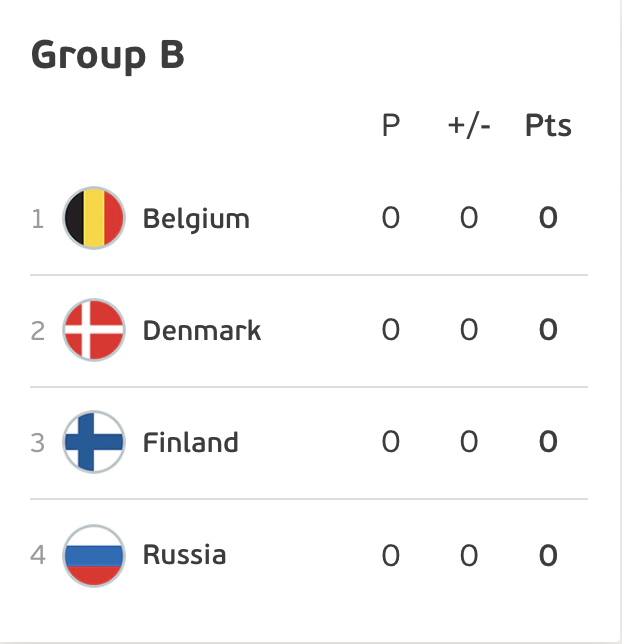Viewport: 622px width, 644px height.
Task: Click rank number 4 beside Russia
Action: pyautogui.click(x=38, y=555)
